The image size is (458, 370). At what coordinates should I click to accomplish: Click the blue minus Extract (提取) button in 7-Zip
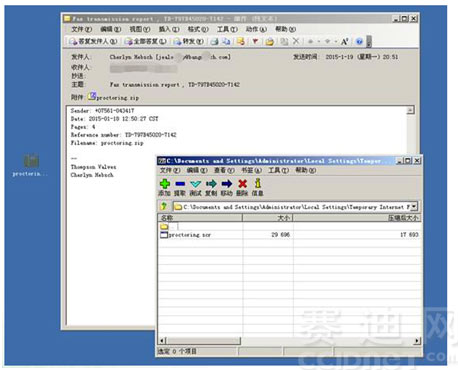tap(180, 187)
